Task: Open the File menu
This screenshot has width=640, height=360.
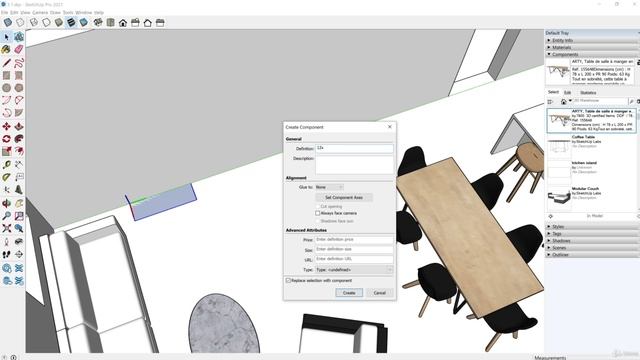Action: tap(4, 13)
